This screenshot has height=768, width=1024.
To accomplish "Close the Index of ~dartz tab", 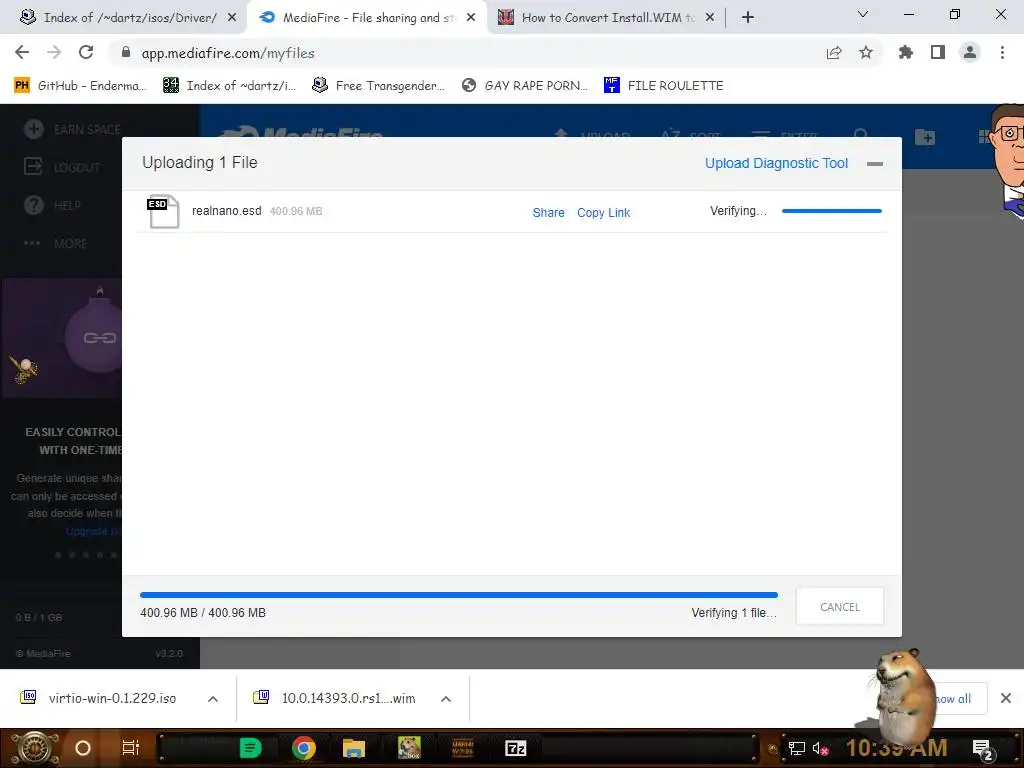I will click(232, 18).
